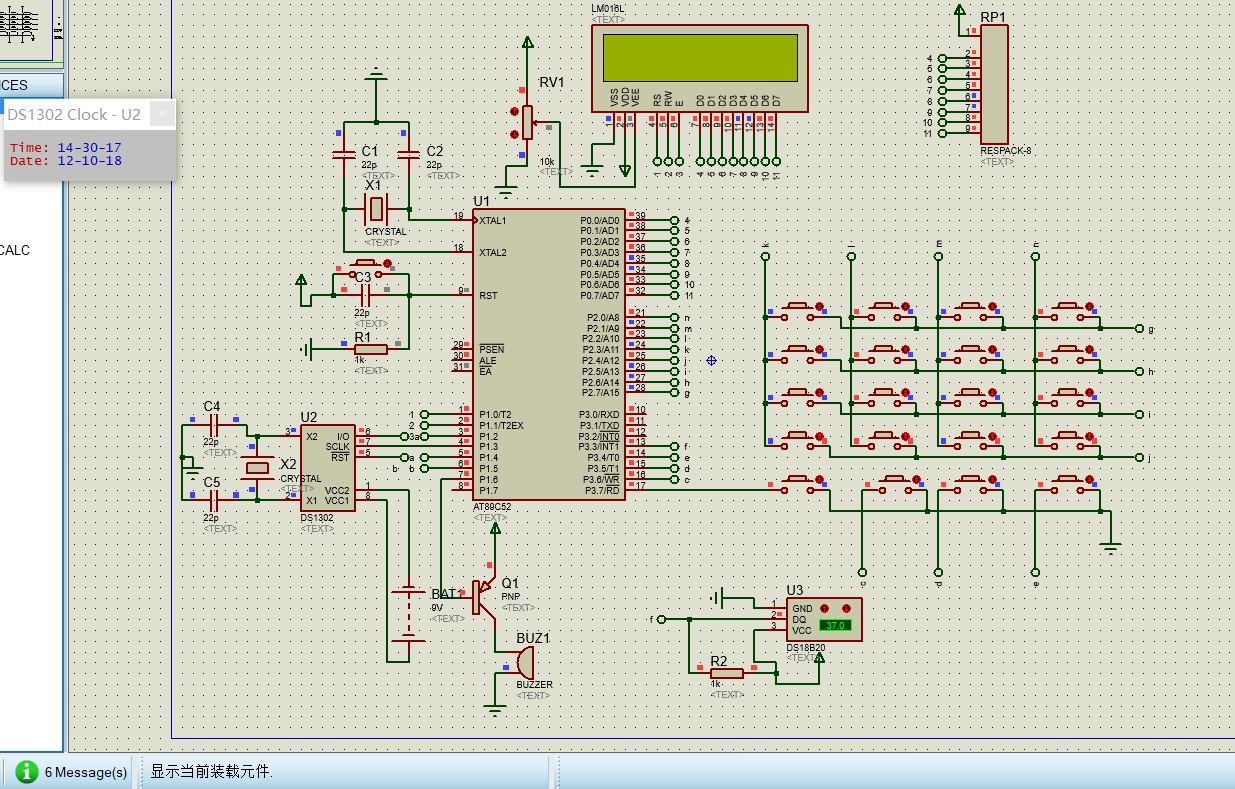Select capacitor C4
The height and width of the screenshot is (789, 1235).
(212, 424)
